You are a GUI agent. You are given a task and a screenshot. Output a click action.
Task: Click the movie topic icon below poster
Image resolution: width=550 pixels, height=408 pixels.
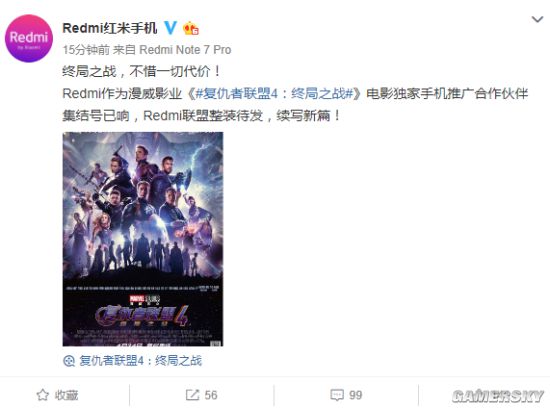click(69, 361)
